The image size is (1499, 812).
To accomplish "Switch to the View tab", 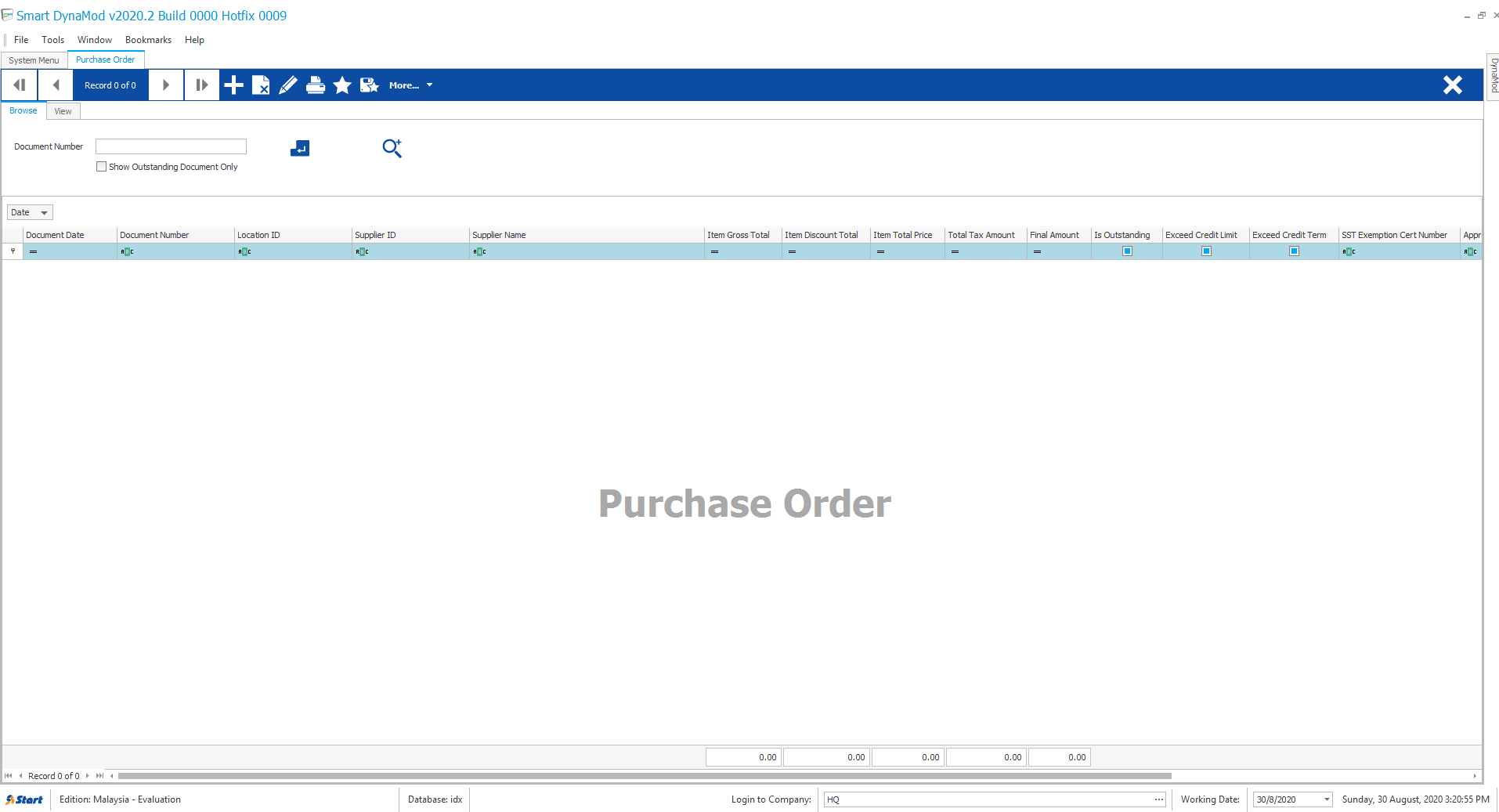I will 63,111.
